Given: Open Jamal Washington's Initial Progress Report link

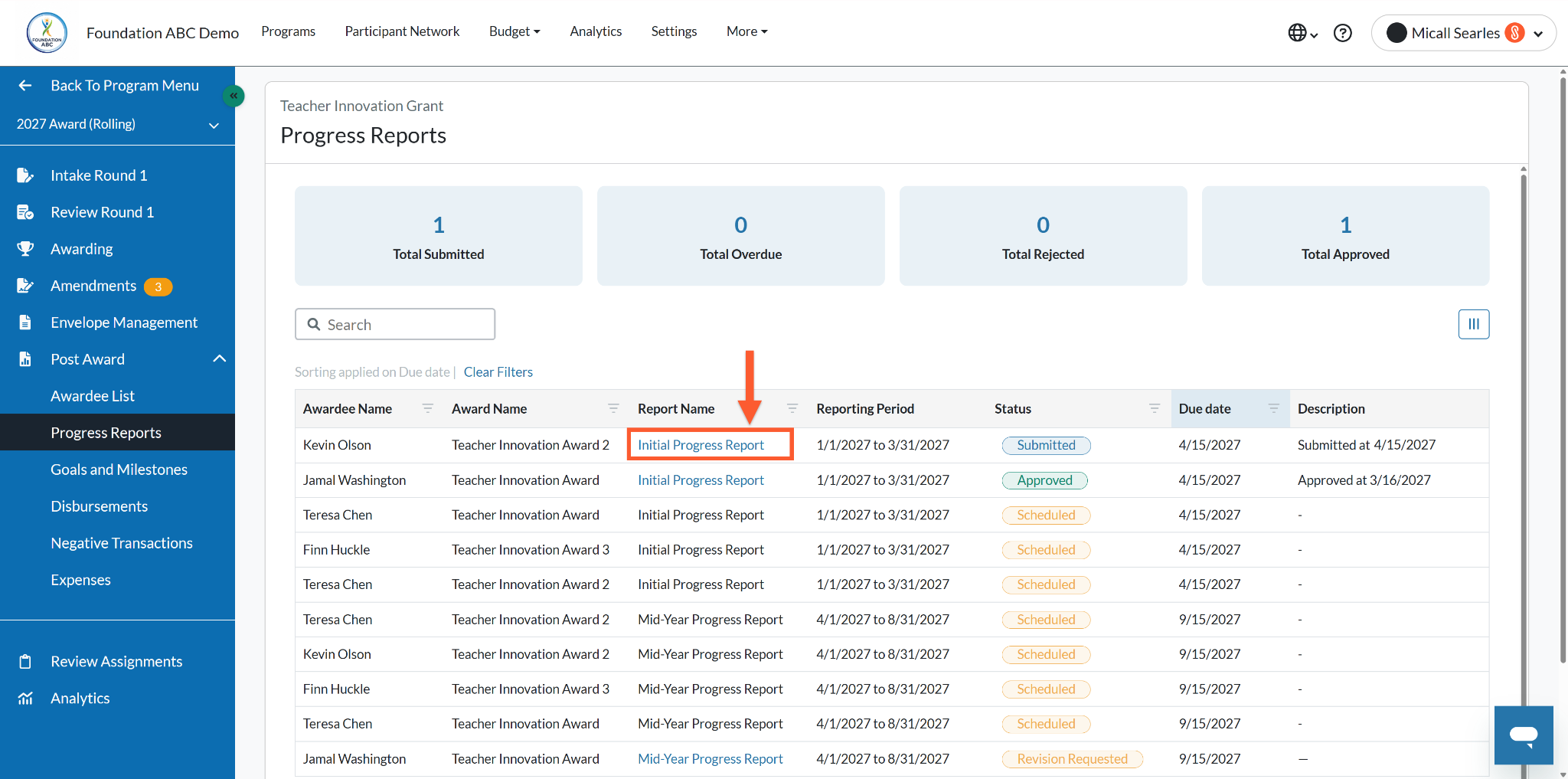Looking at the screenshot, I should click(701, 480).
